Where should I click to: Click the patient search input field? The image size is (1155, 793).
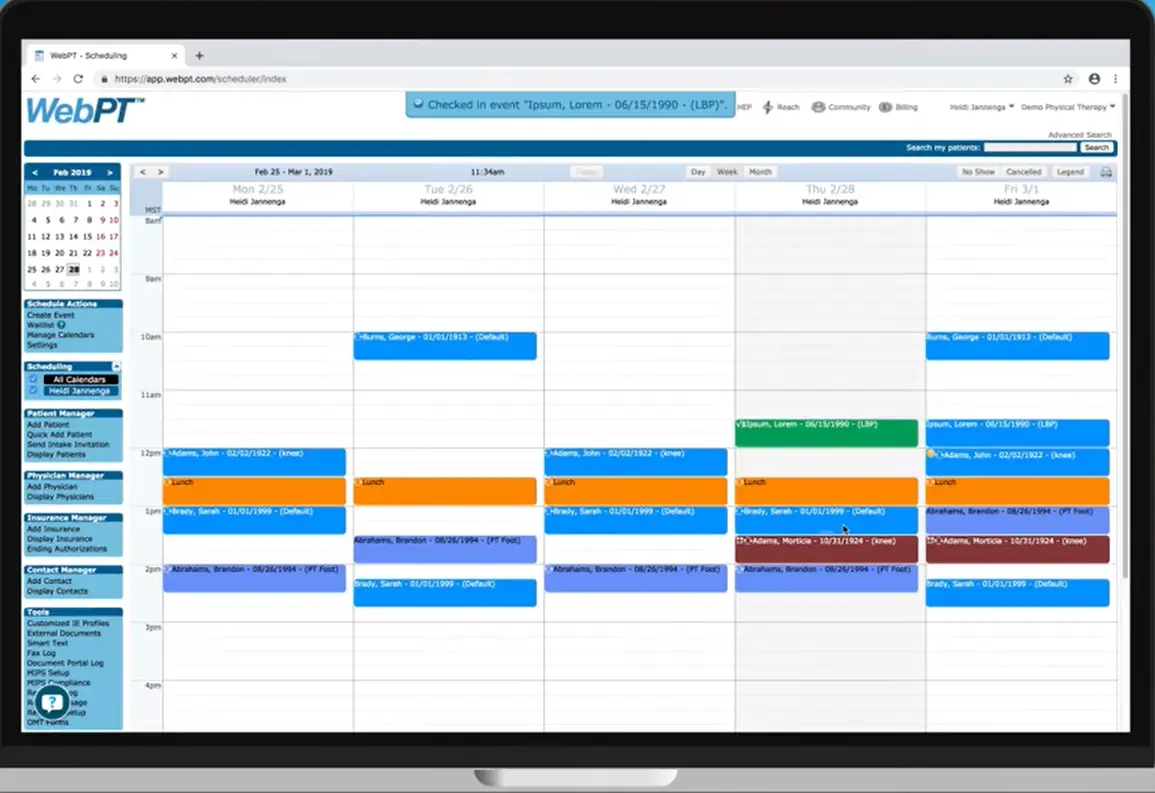(x=1030, y=146)
